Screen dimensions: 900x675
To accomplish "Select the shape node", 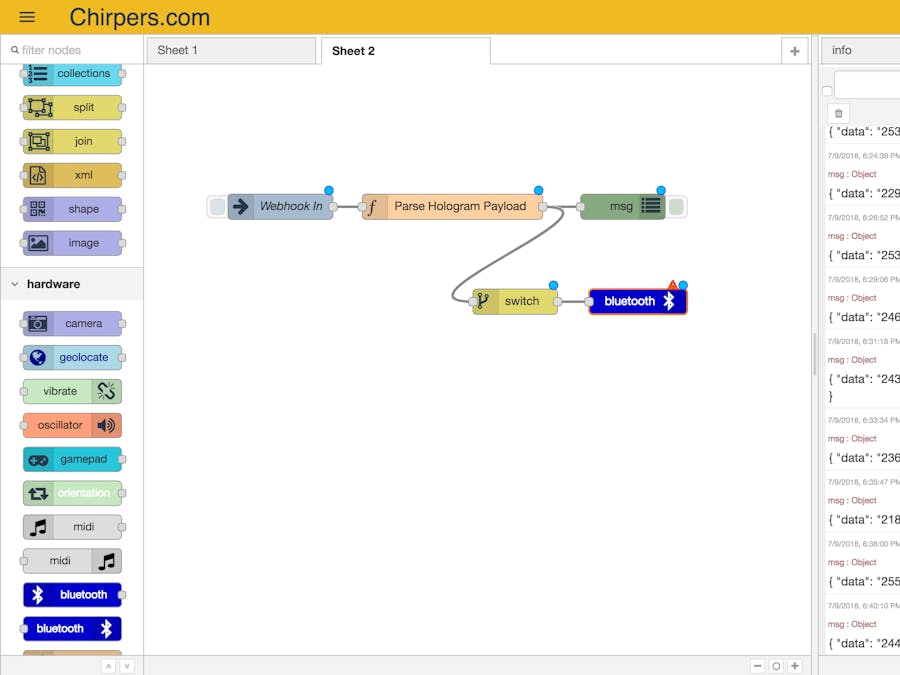I will tap(70, 209).
